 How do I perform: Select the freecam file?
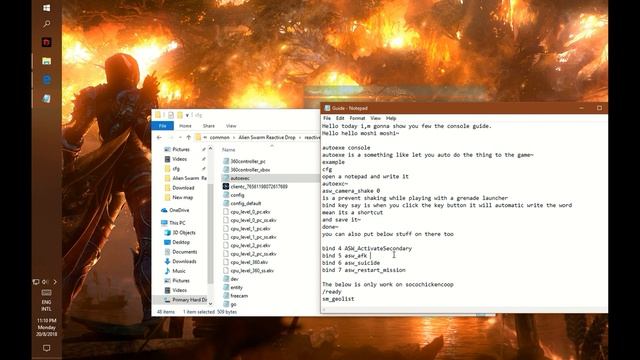[x=239, y=296]
